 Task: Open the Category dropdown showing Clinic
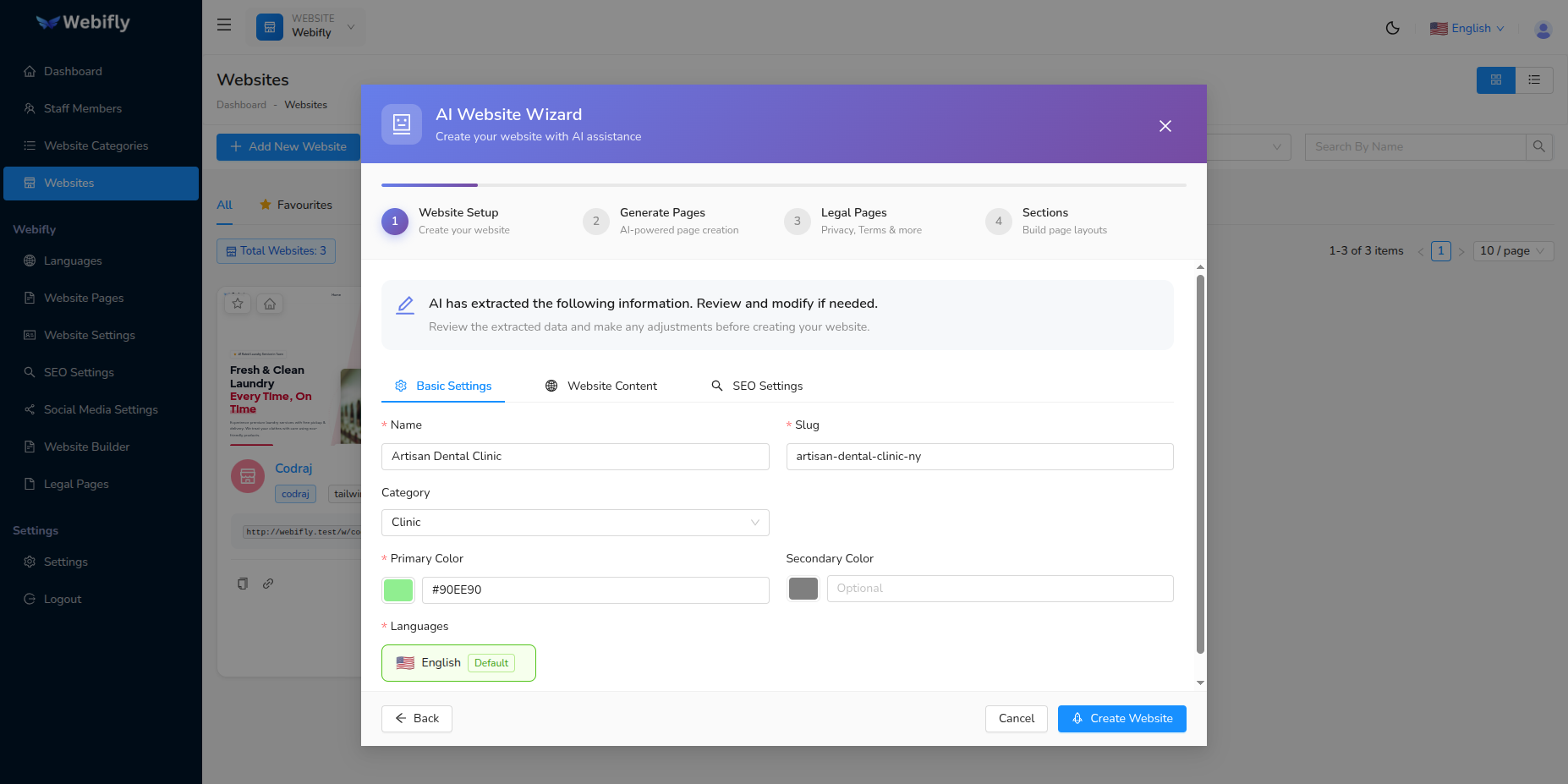(575, 522)
